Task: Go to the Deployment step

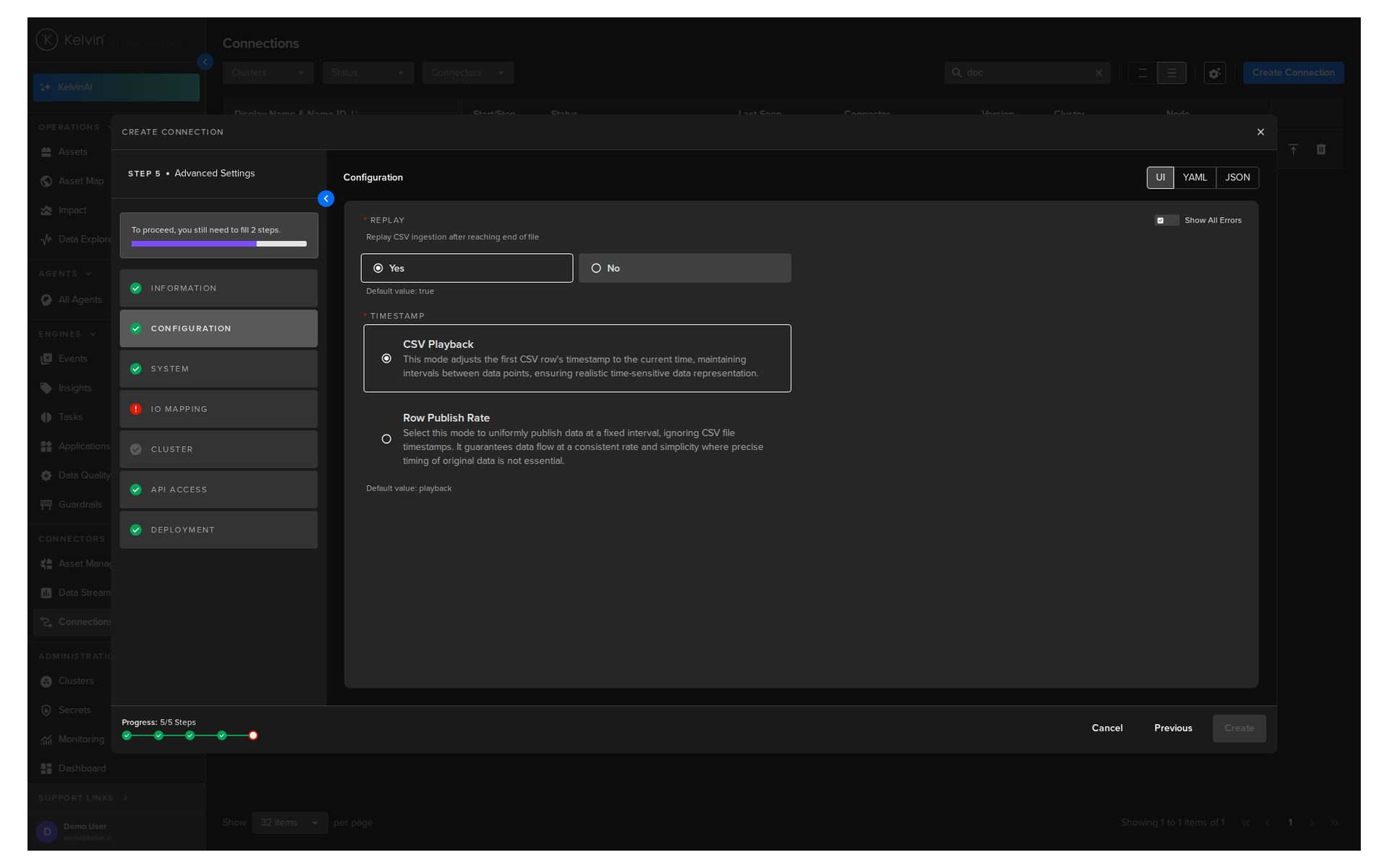Action: click(x=218, y=530)
